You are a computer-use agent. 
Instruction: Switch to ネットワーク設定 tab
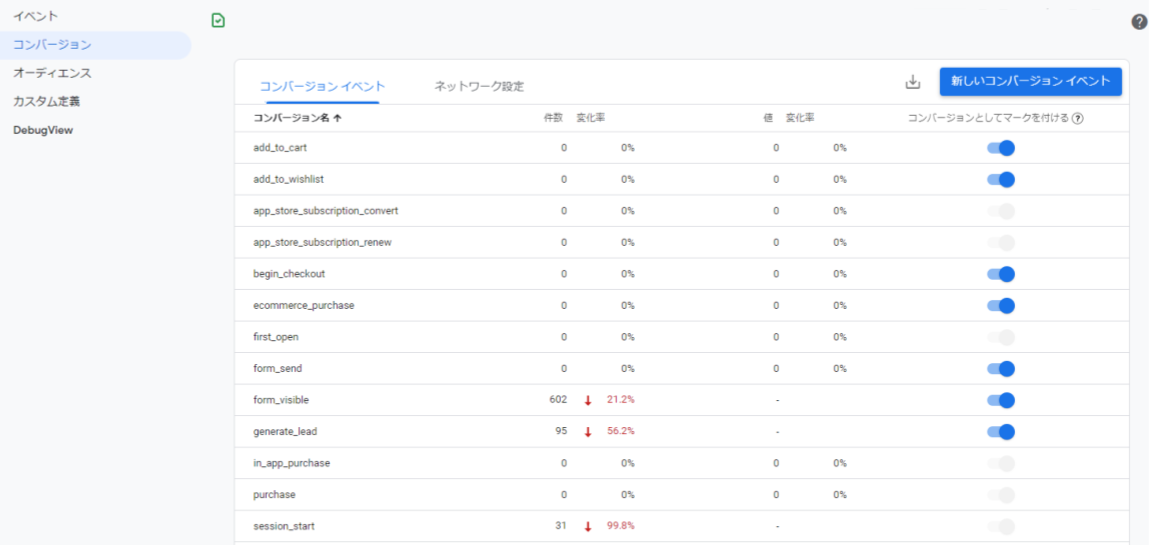479,87
